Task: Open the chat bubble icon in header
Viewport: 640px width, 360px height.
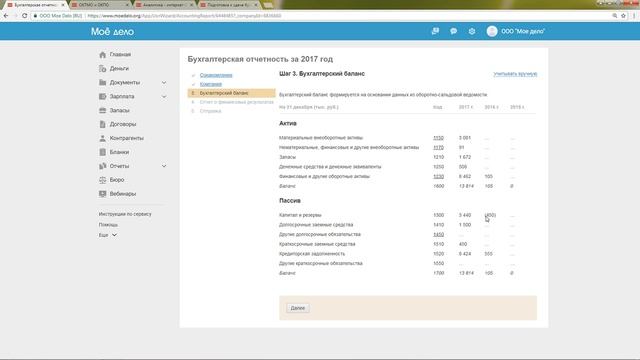Action: (453, 31)
